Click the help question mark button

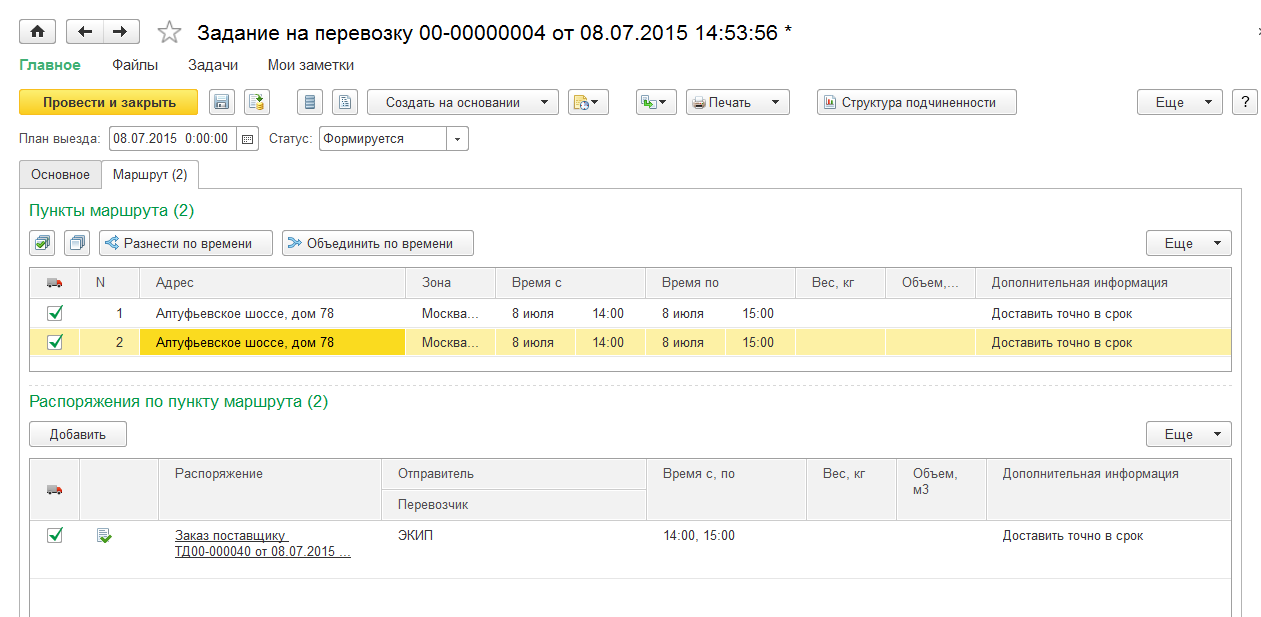[1244, 102]
